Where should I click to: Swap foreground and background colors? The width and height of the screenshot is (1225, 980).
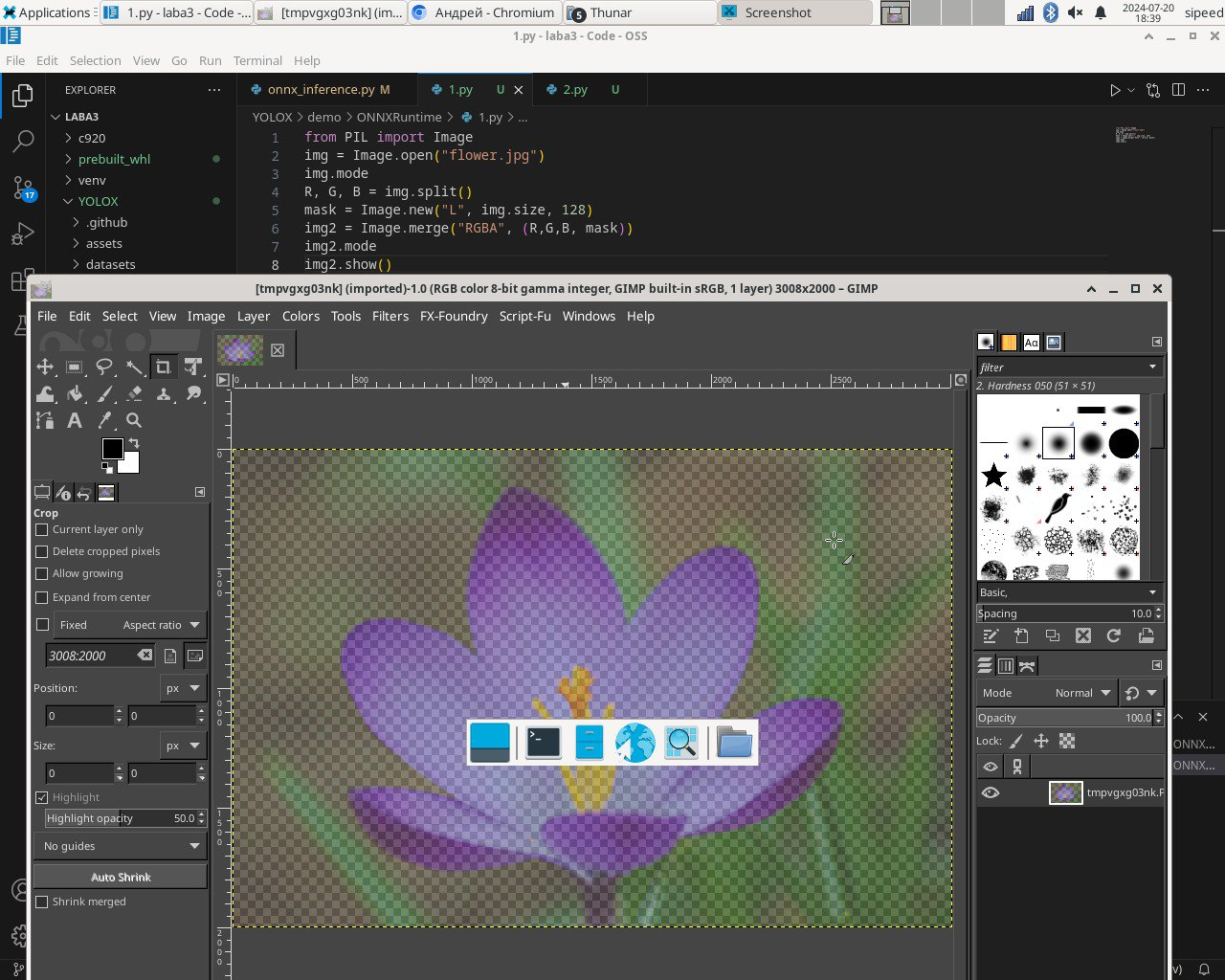[134, 443]
